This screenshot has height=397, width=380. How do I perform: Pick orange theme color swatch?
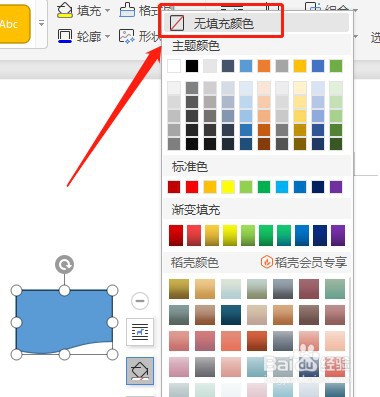pyautogui.click(x=264, y=66)
